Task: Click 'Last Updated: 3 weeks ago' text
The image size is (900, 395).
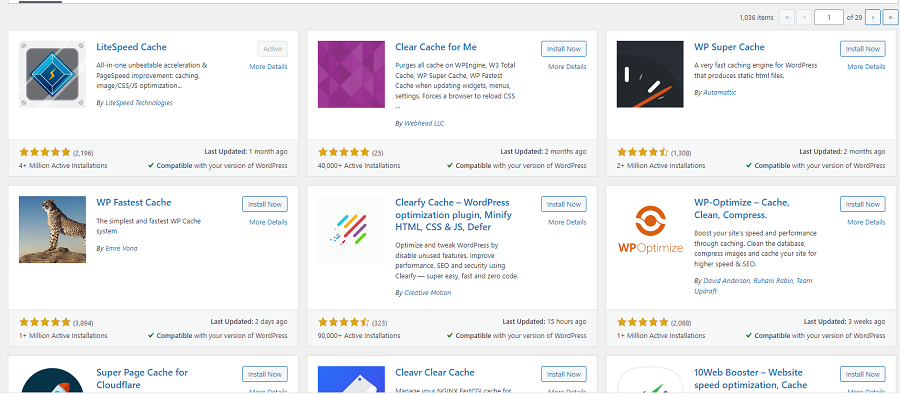Action: 844,322
